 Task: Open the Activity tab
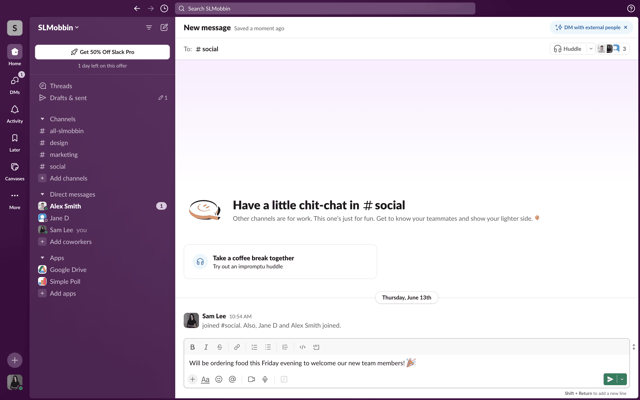coord(15,113)
